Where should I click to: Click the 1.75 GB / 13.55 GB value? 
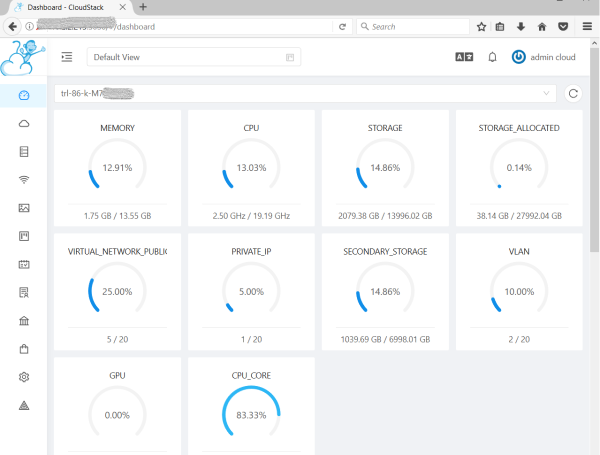pos(117,216)
